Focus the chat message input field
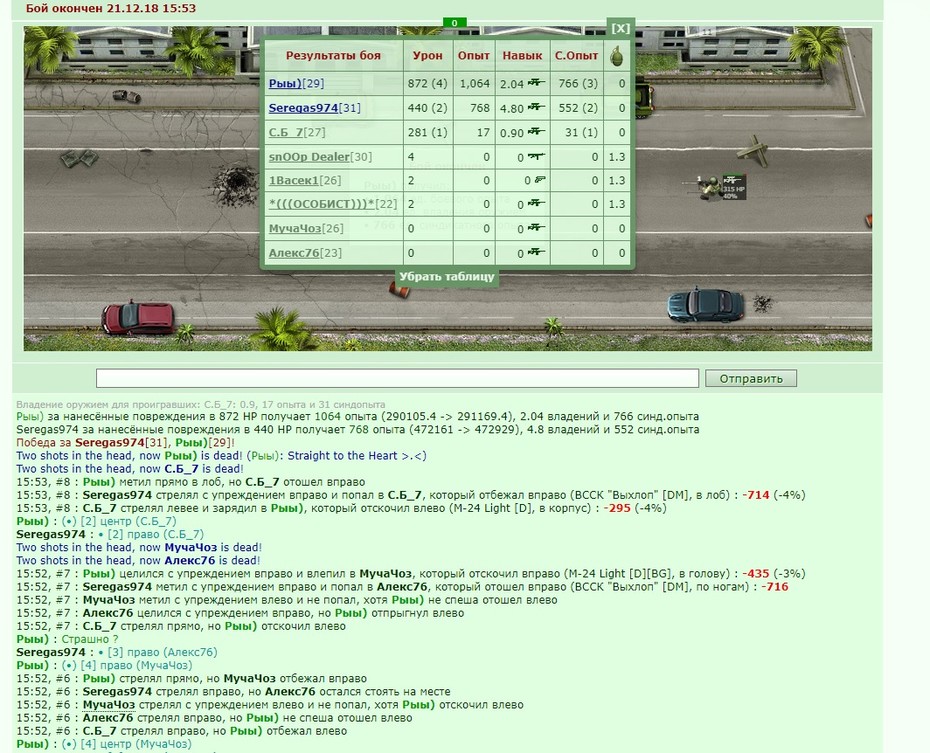This screenshot has height=753, width=930. (397, 378)
